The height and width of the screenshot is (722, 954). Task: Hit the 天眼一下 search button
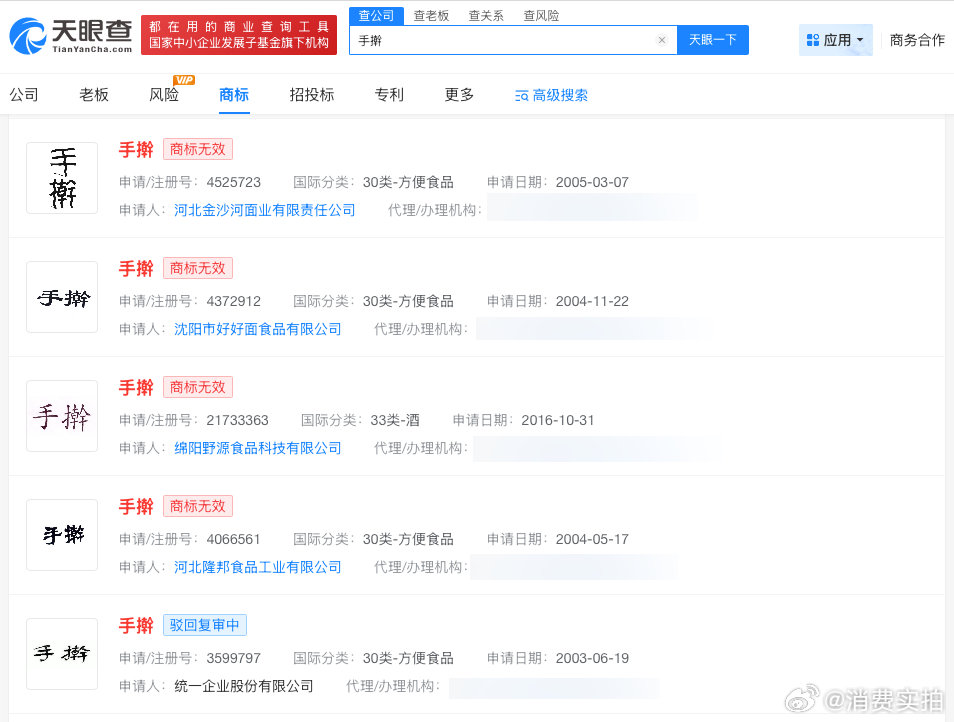(712, 40)
